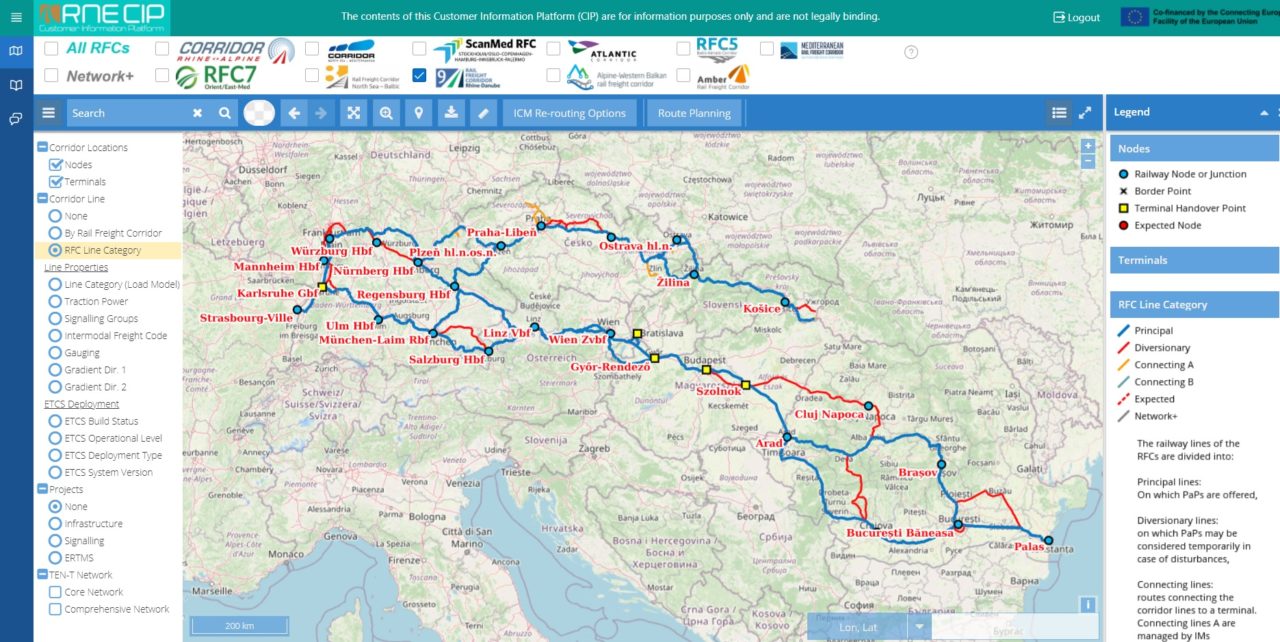Go back to previous map view arrow
This screenshot has width=1280, height=642.
294,113
